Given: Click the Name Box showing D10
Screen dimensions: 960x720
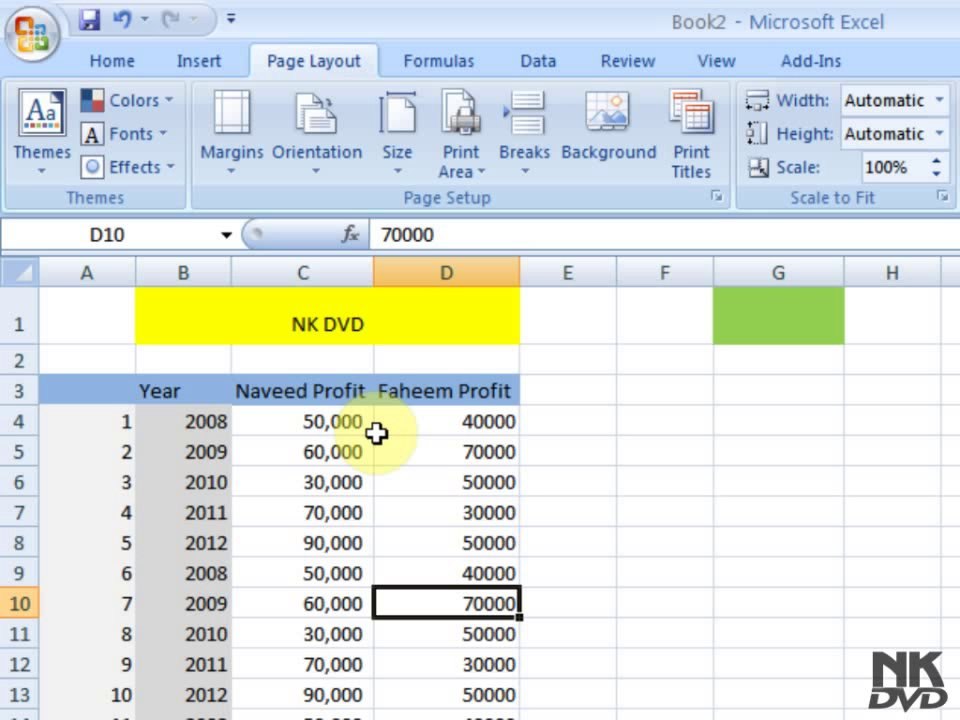Looking at the screenshot, I should 108,234.
